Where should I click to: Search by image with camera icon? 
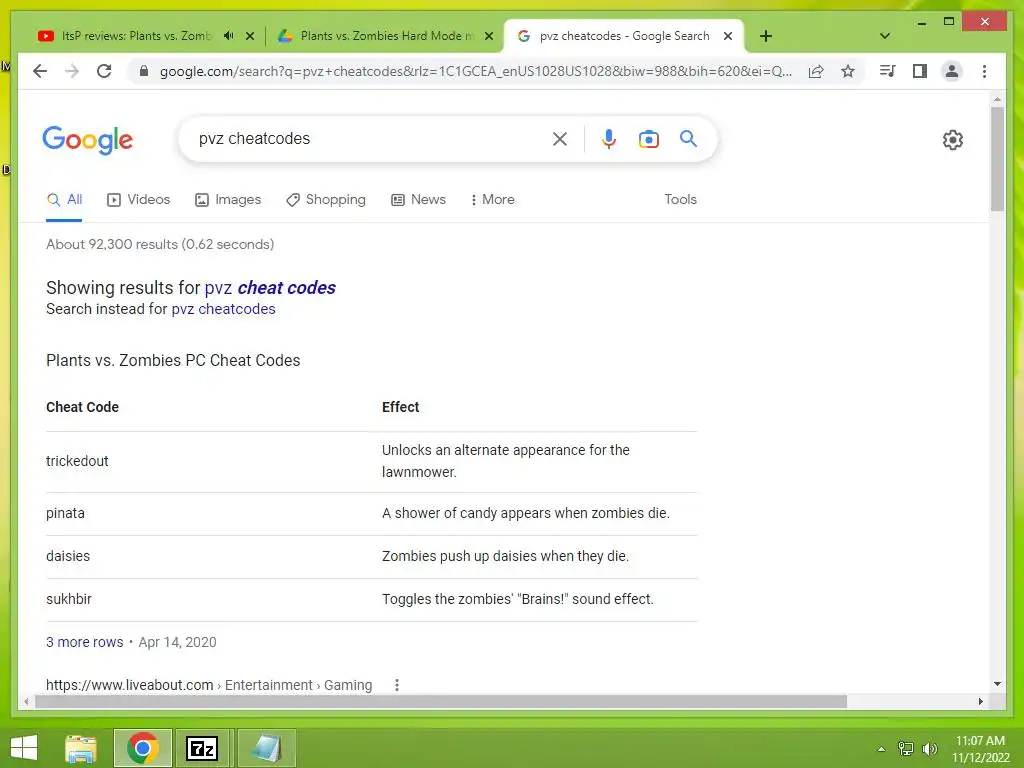(648, 139)
